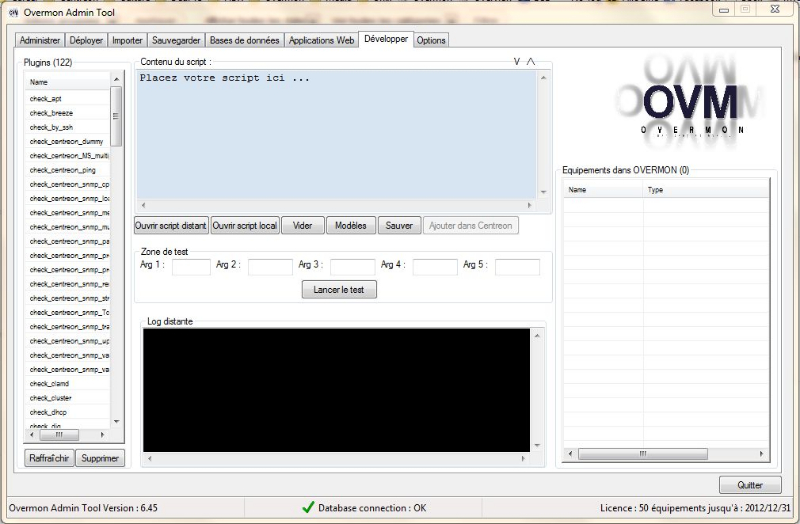Focus the Arg 1 input field

[x=191, y=267]
